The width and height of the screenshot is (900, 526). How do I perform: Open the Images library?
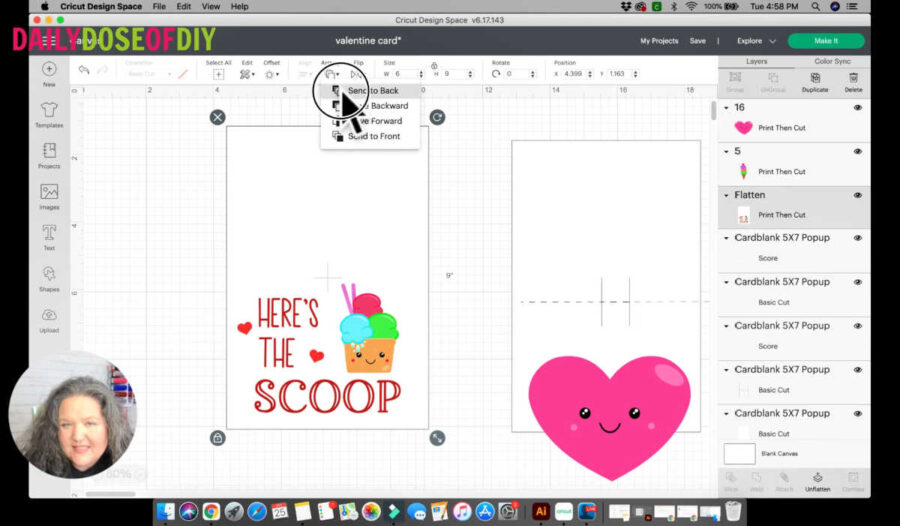pos(49,192)
